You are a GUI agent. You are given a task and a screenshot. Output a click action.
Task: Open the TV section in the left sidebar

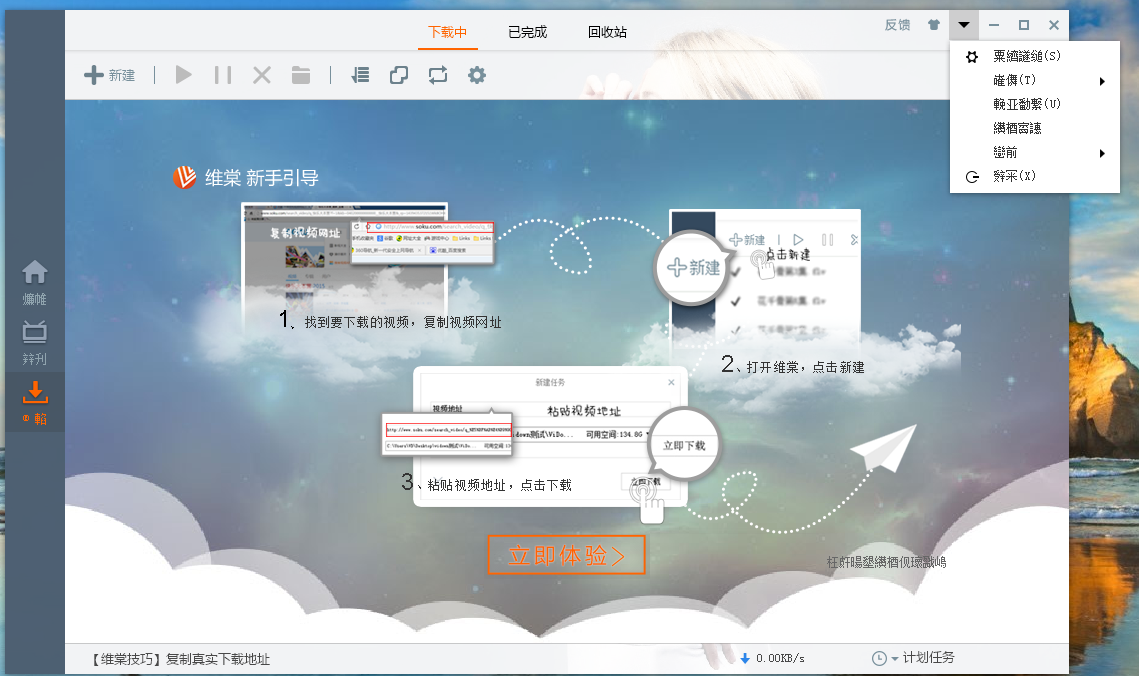[34, 333]
